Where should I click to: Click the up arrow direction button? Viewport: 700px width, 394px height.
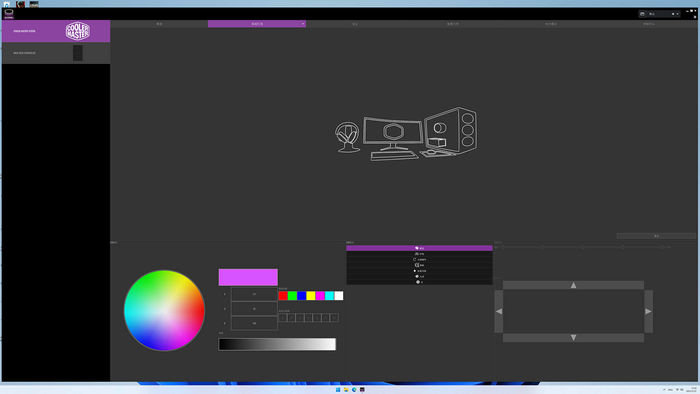pos(573,285)
